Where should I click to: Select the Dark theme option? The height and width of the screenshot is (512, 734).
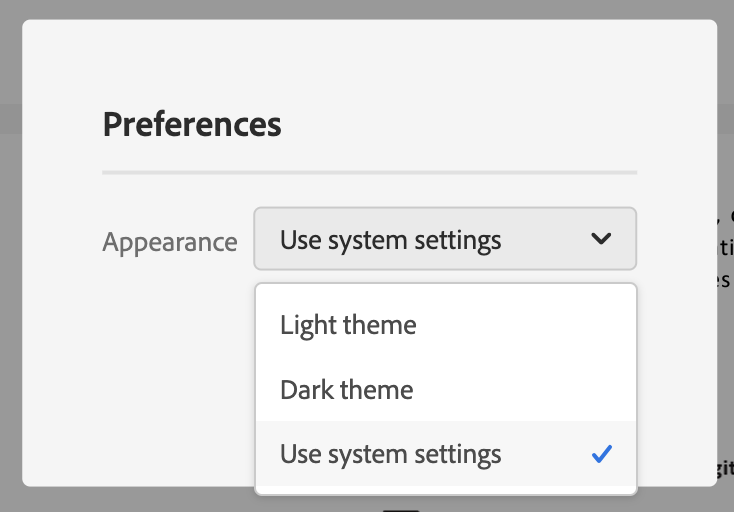pos(446,389)
